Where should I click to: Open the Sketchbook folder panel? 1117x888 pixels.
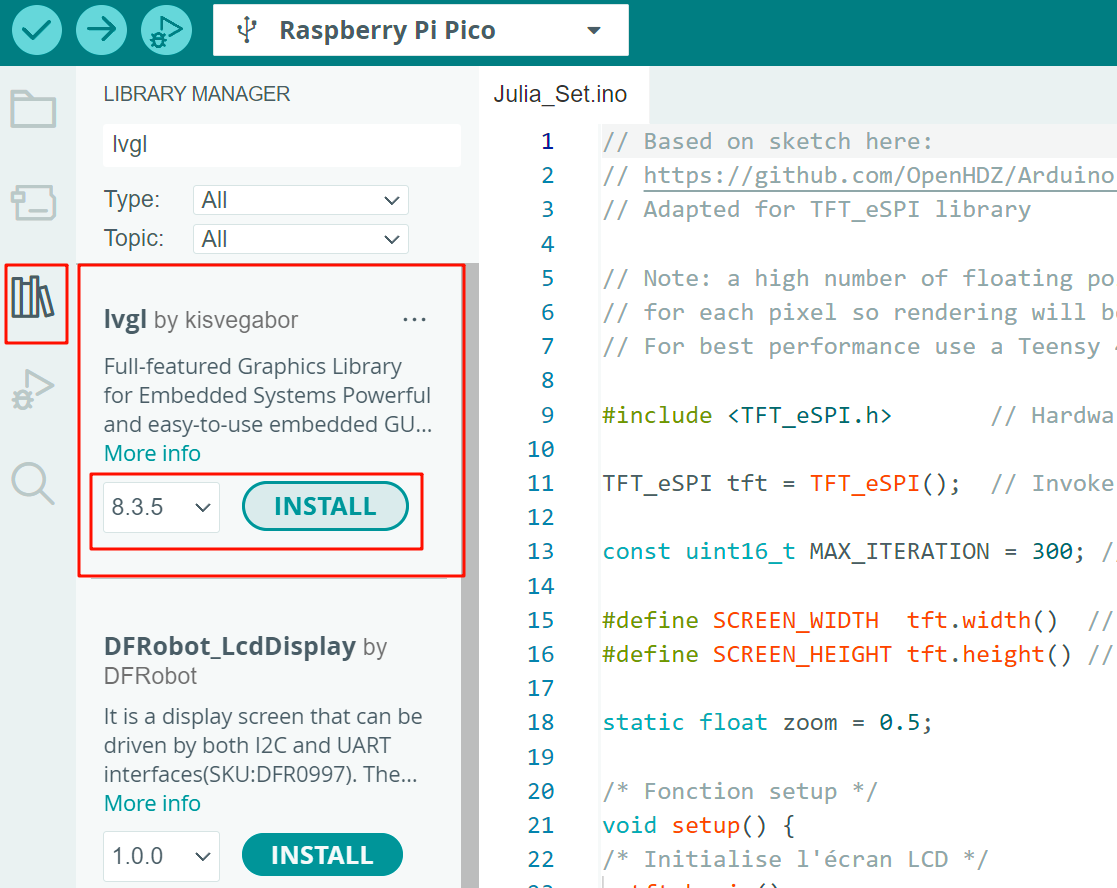point(33,109)
